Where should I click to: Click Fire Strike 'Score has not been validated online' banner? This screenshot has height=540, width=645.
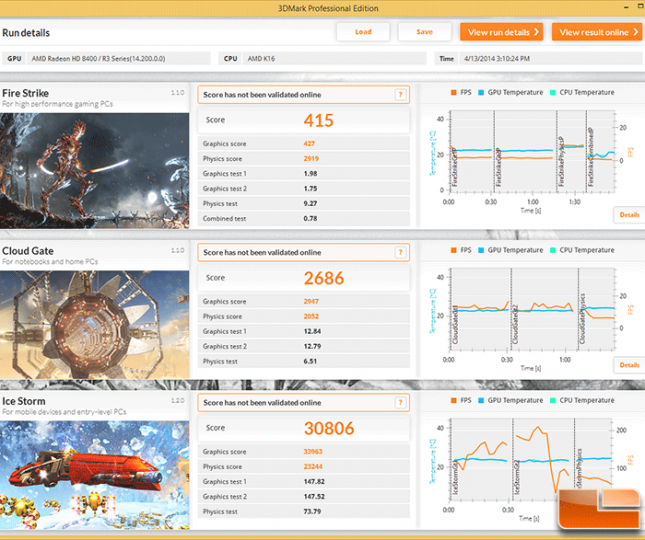pyautogui.click(x=304, y=95)
